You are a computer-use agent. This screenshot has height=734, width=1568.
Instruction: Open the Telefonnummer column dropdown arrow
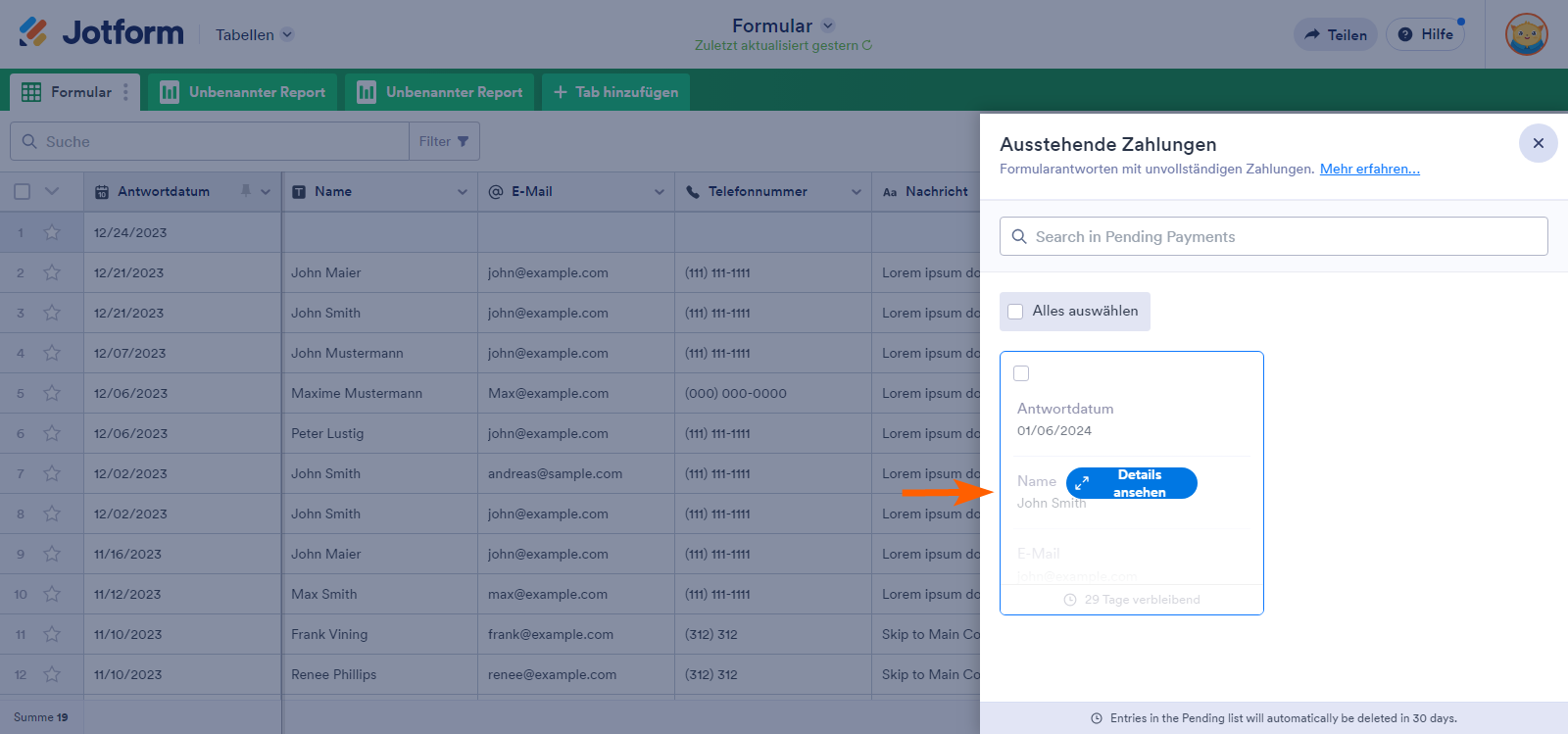(x=857, y=192)
